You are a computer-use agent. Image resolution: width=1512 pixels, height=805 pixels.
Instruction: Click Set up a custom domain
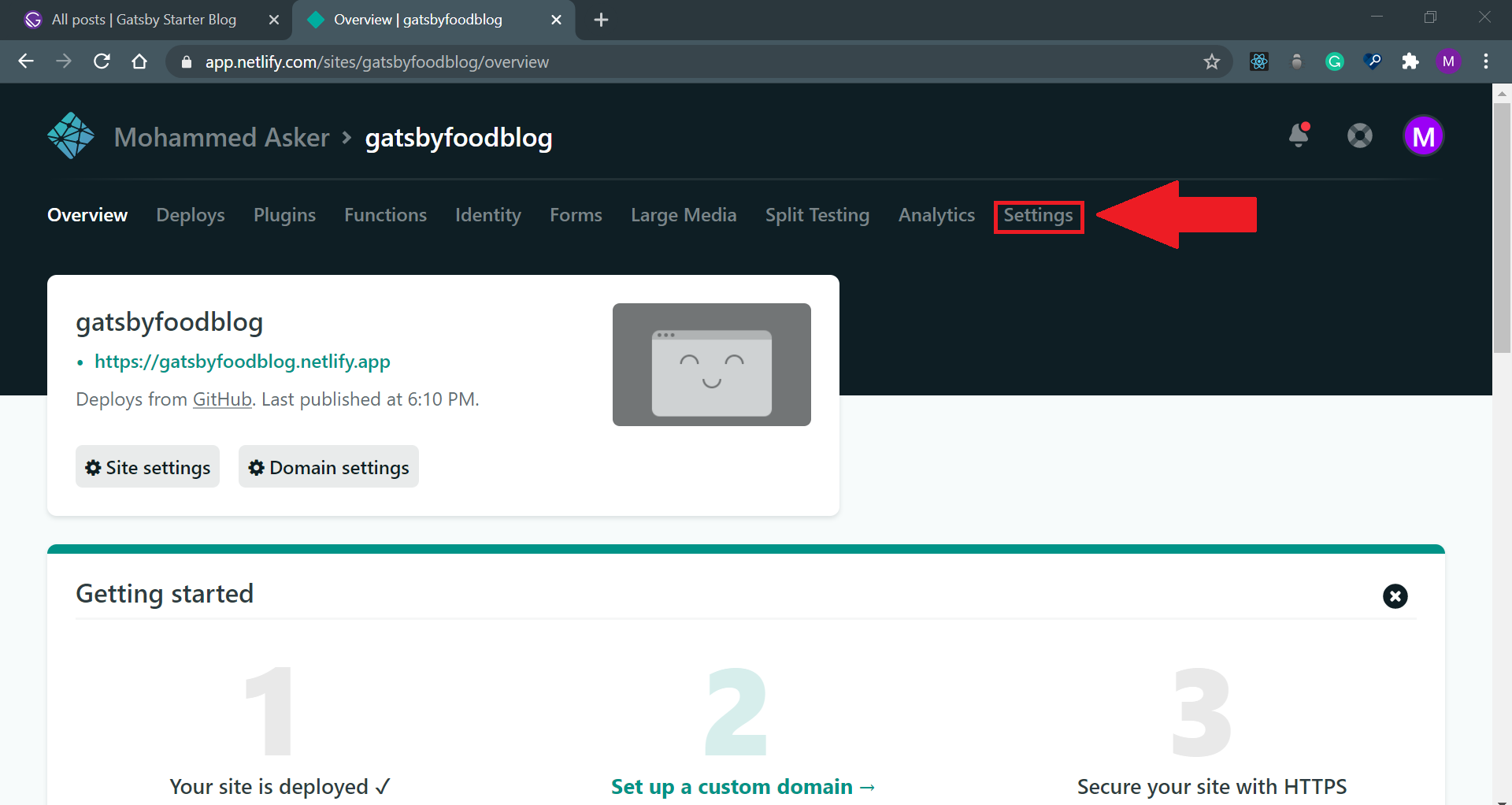click(x=743, y=787)
